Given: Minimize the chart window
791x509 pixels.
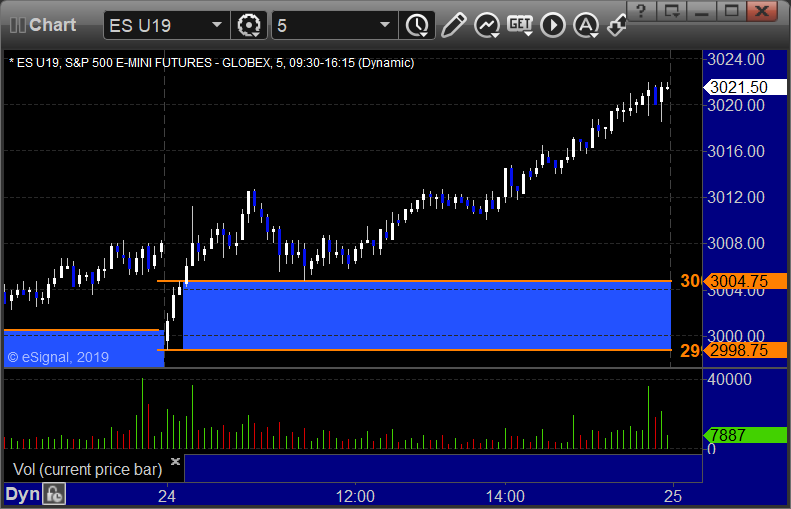Looking at the screenshot, I should click(702, 10).
